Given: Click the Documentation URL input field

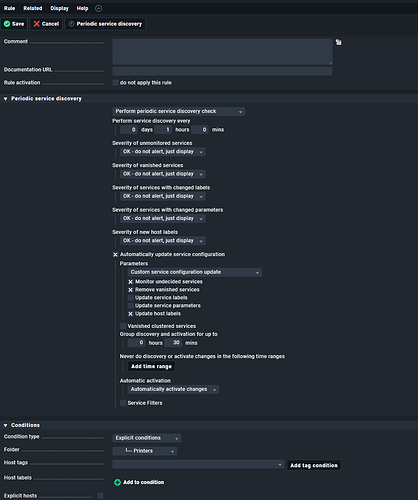Looking at the screenshot, I should 222,71.
